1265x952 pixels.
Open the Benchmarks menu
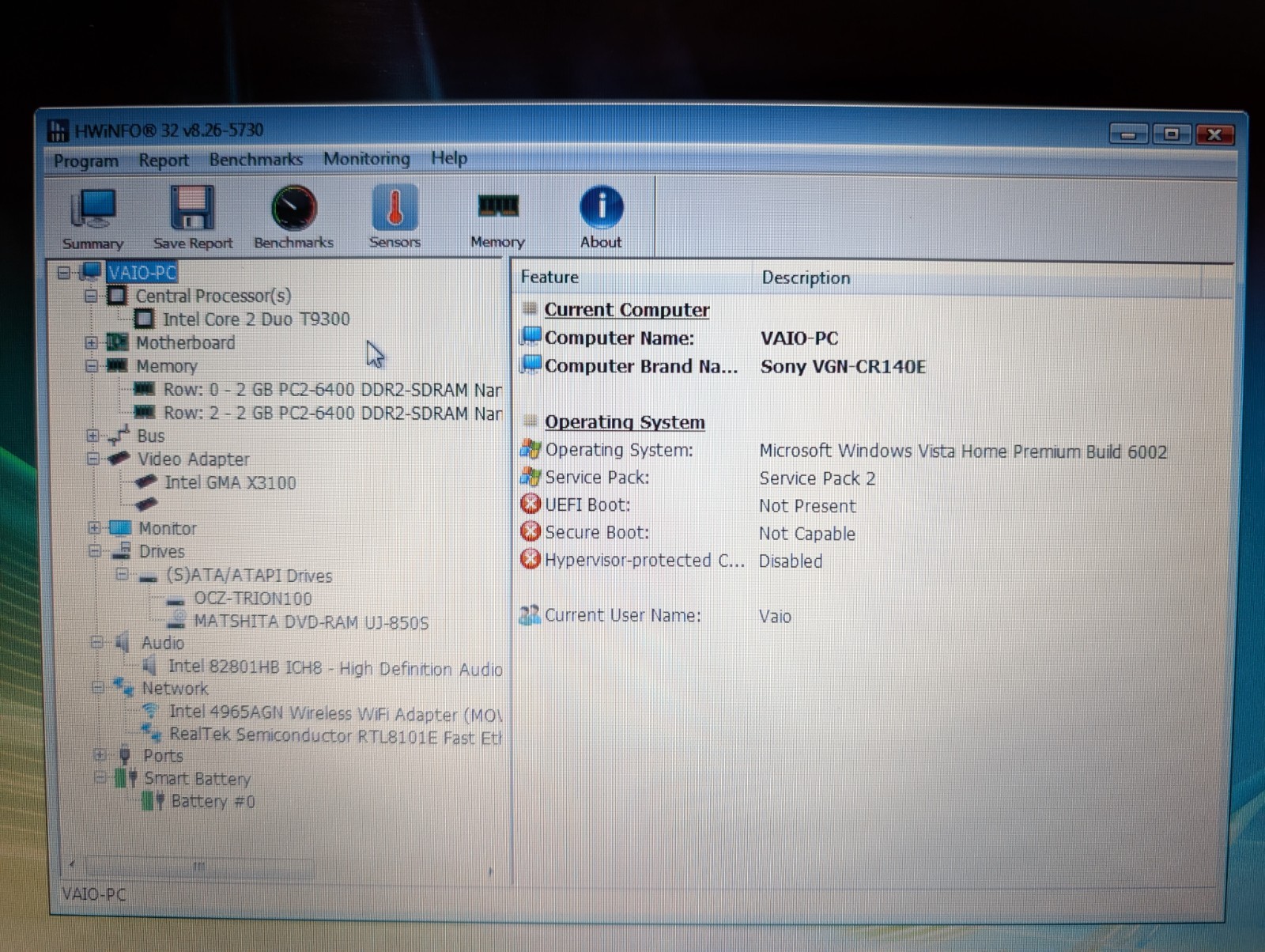point(255,160)
